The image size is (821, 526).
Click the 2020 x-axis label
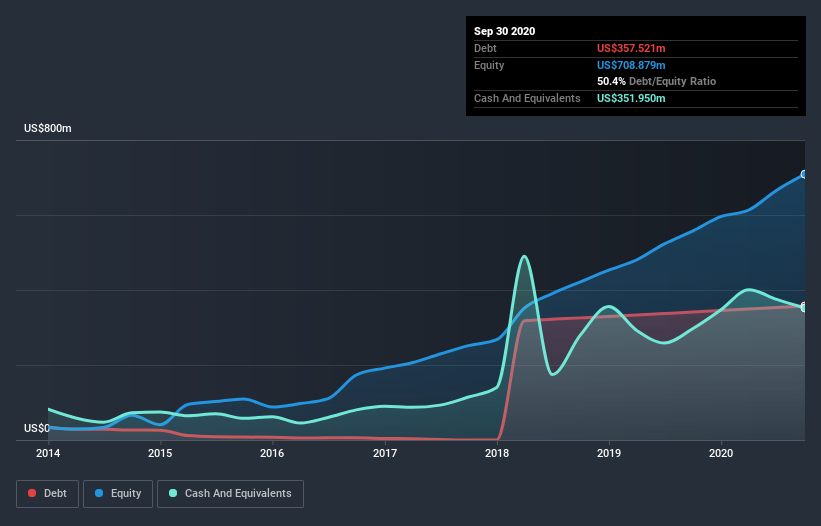721,453
